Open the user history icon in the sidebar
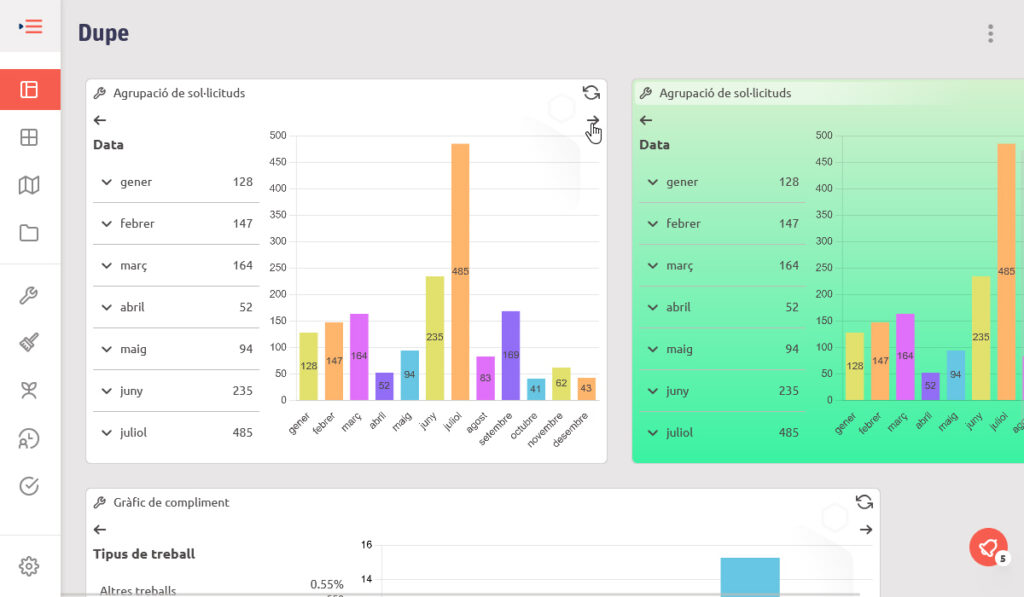This screenshot has width=1024, height=597. [x=29, y=438]
